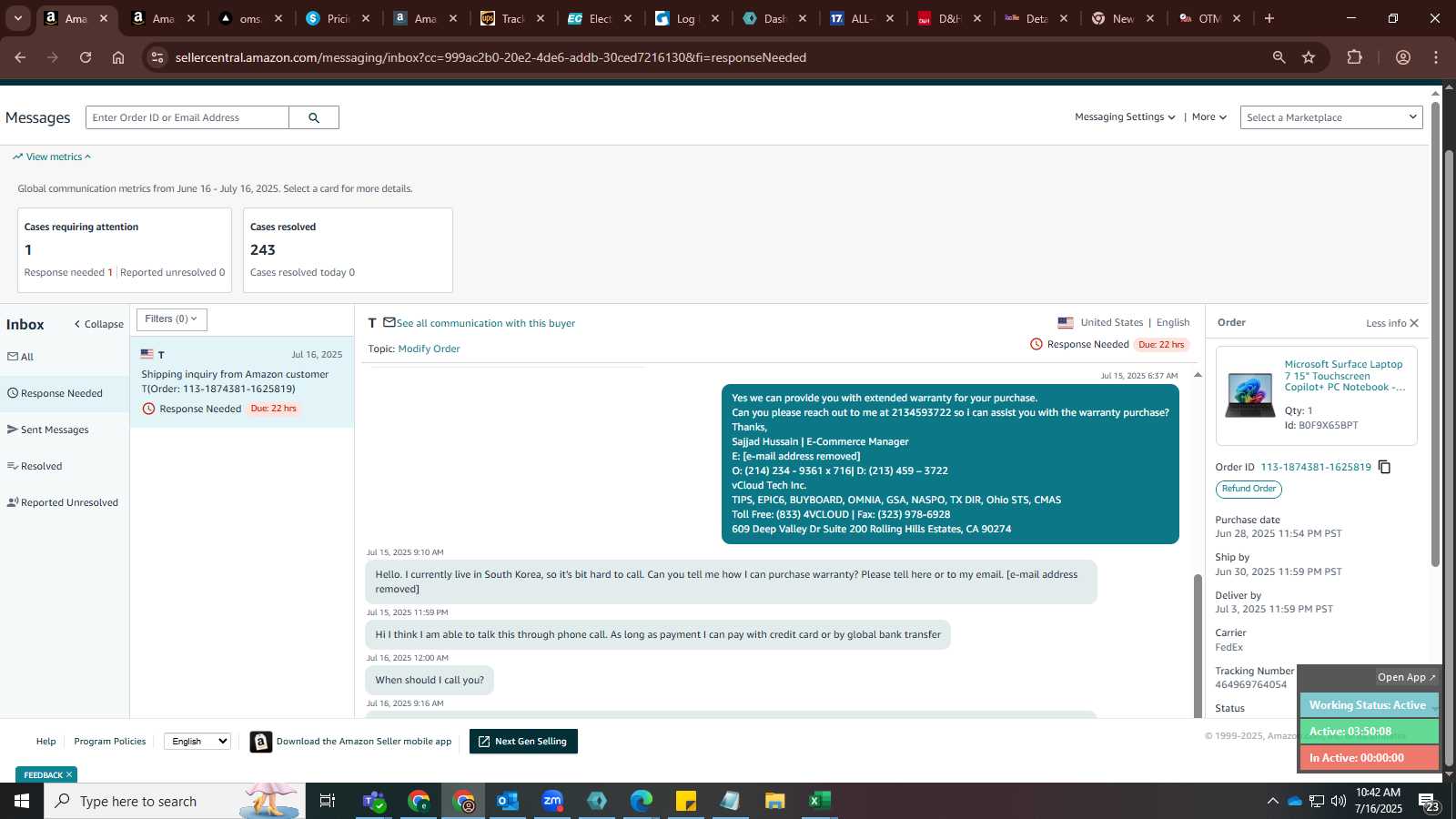Show hidden system tray icons chevron
This screenshot has height=819, width=1456.
[x=1272, y=801]
